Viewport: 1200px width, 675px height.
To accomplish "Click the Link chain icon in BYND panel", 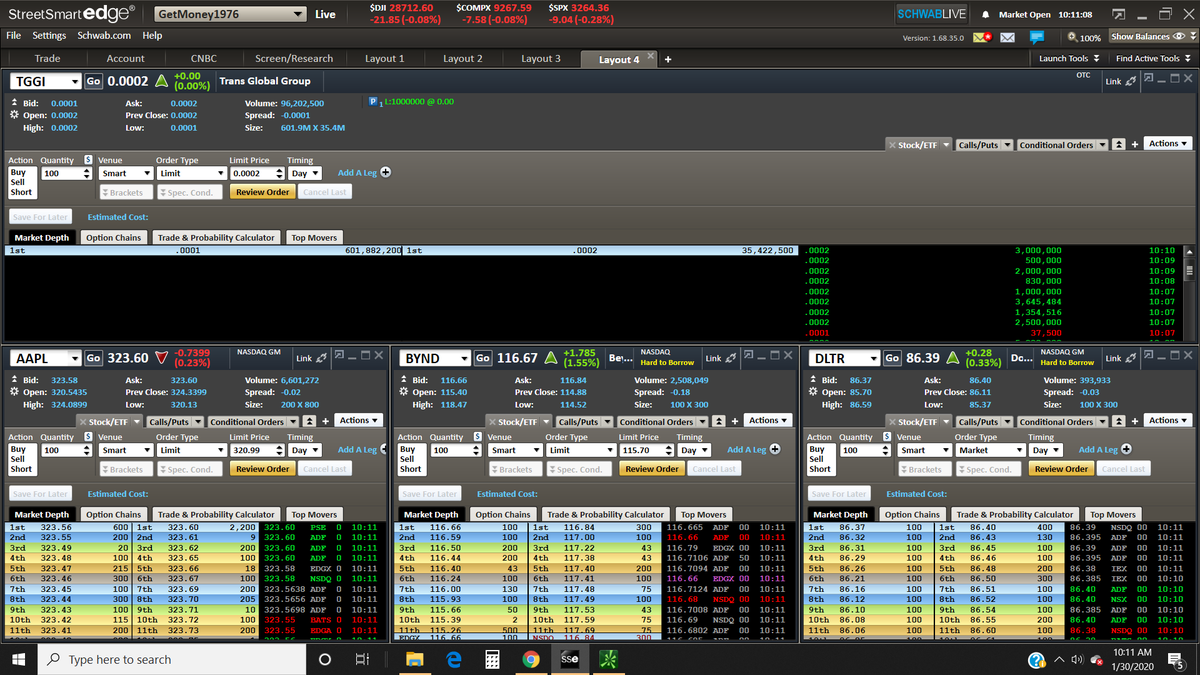I will [x=729, y=358].
